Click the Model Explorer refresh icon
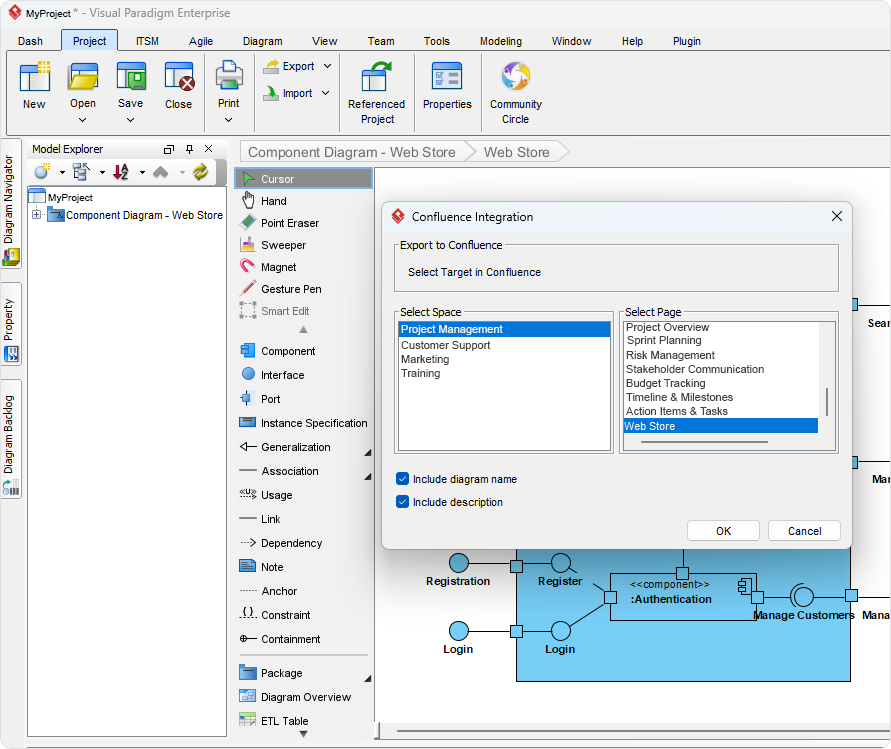Screen dimensions: 891x749 tap(200, 172)
